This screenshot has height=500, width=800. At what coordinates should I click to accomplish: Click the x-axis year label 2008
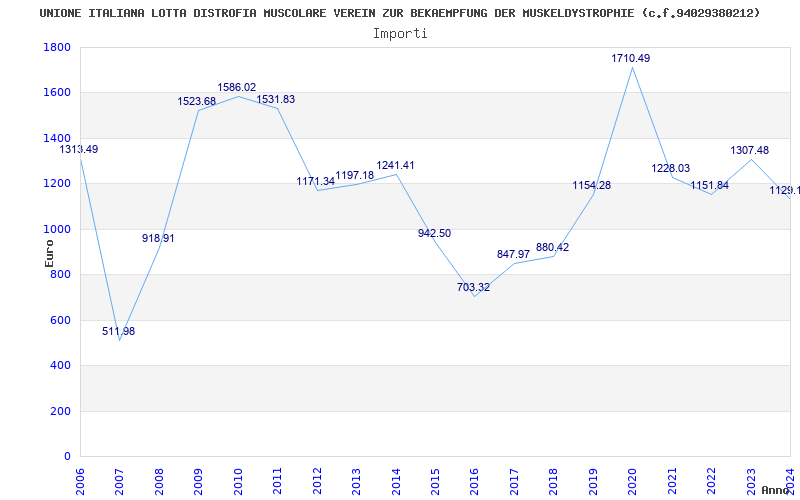[159, 481]
